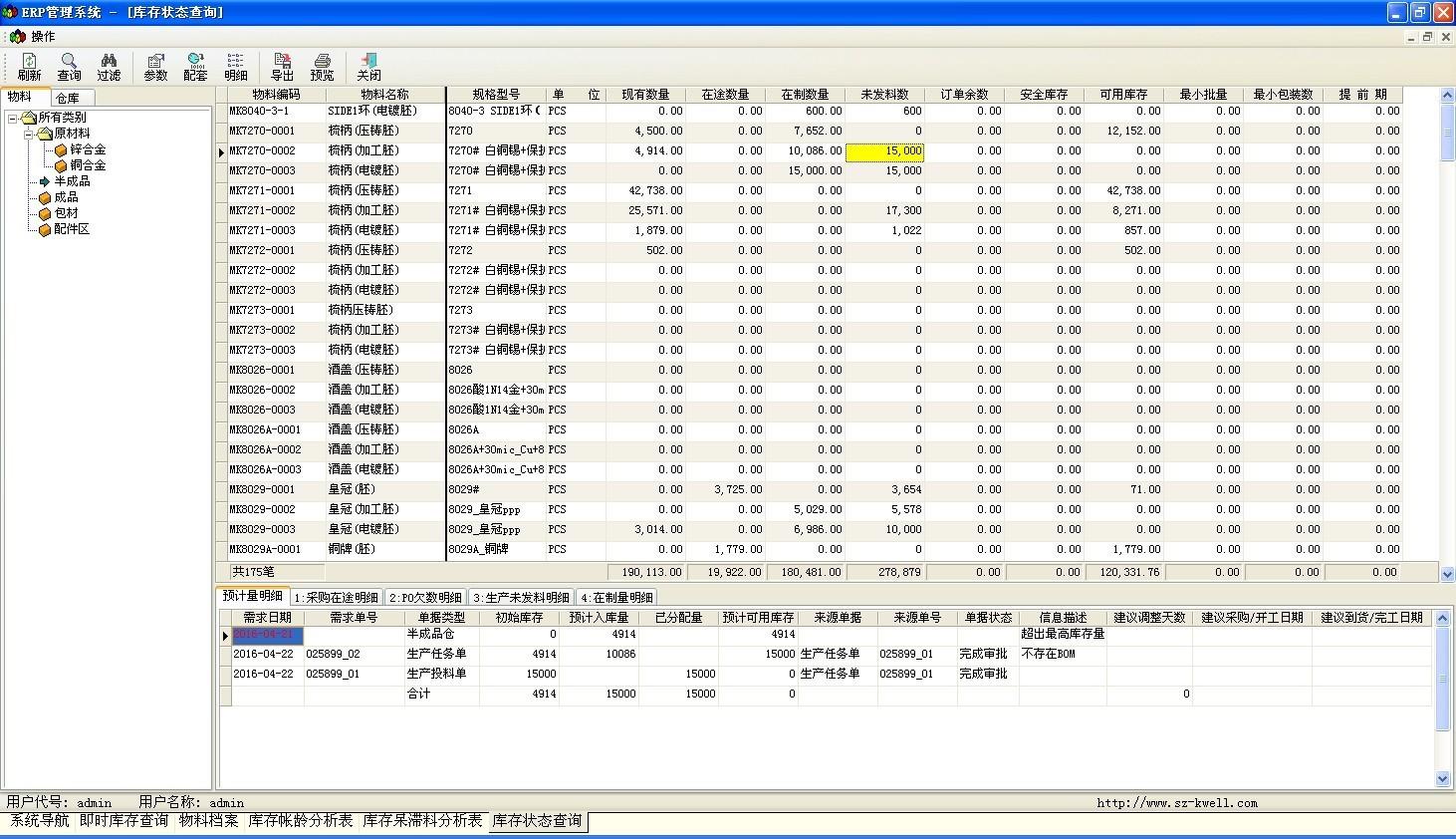
Task: Select 包材 category in tree
Action: (x=66, y=213)
